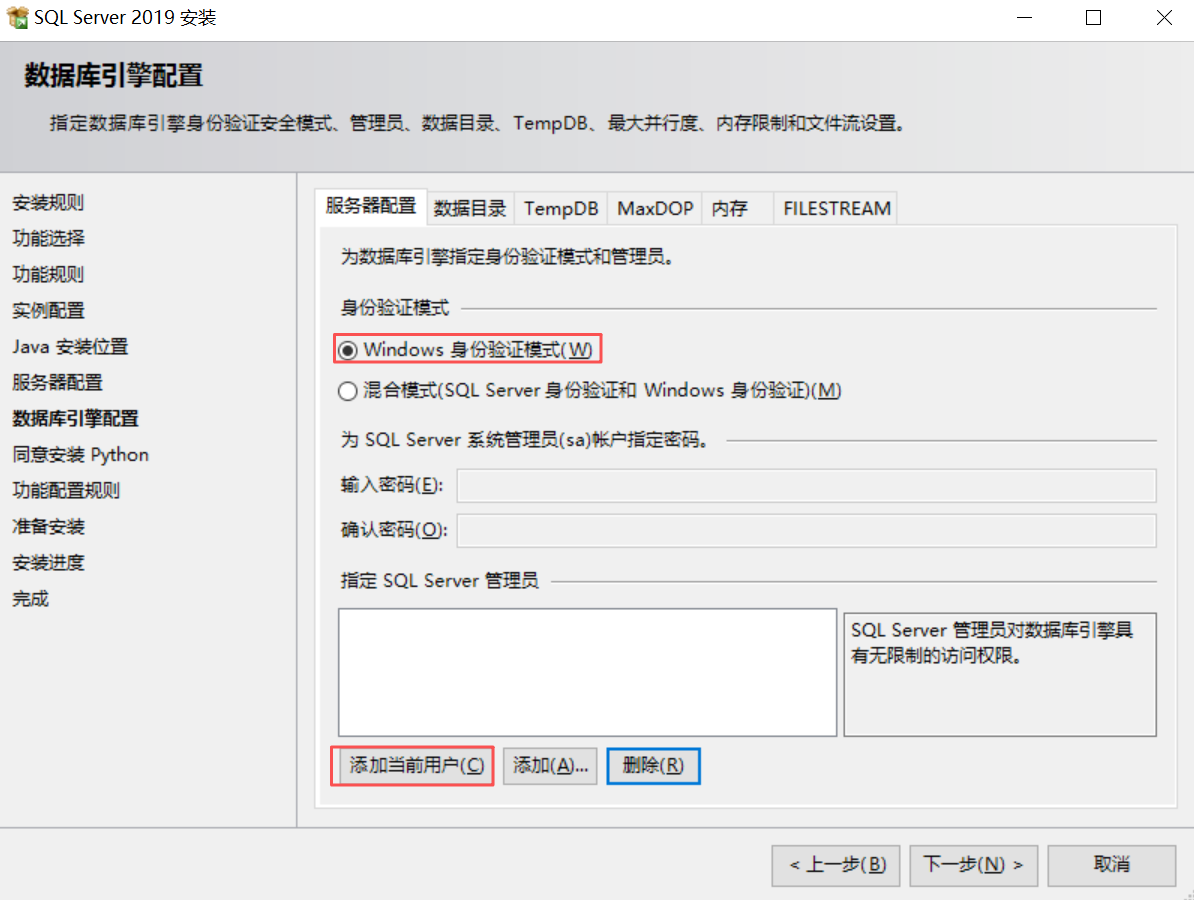This screenshot has width=1194, height=900.
Task: Select 功能规则 step in sidebar
Action: click(x=48, y=274)
